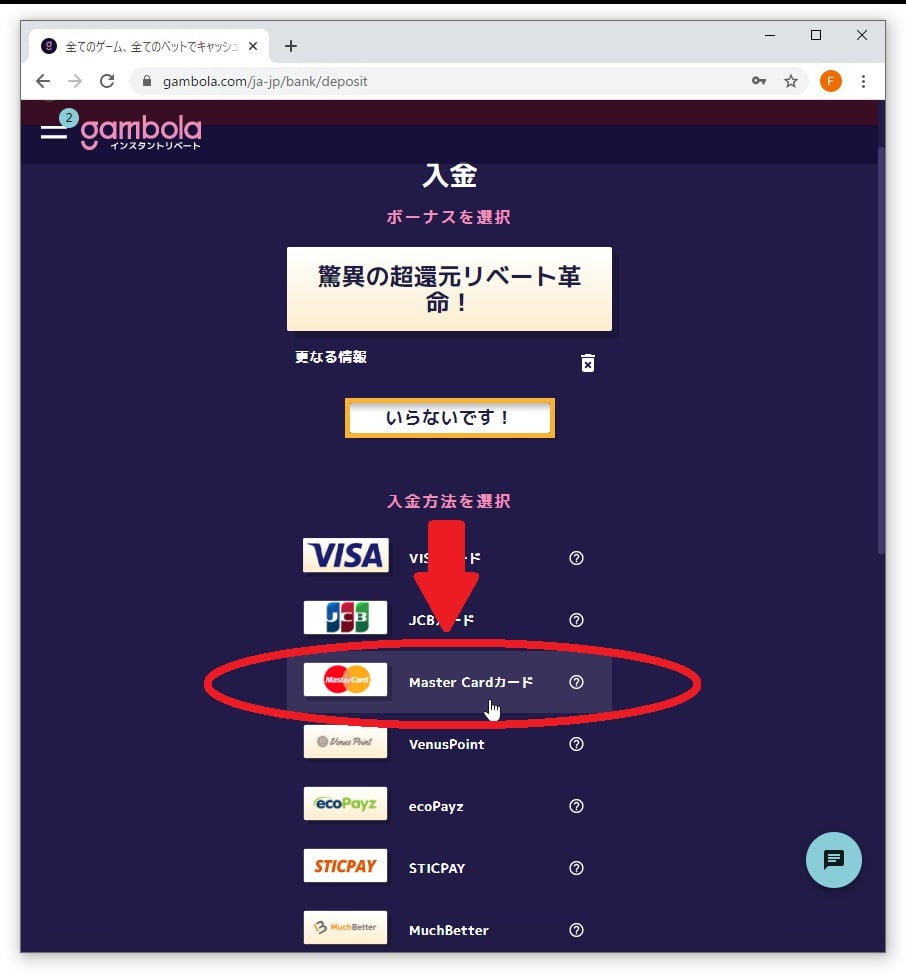
Task: Click help icon next to VenusPoint
Action: [x=576, y=744]
